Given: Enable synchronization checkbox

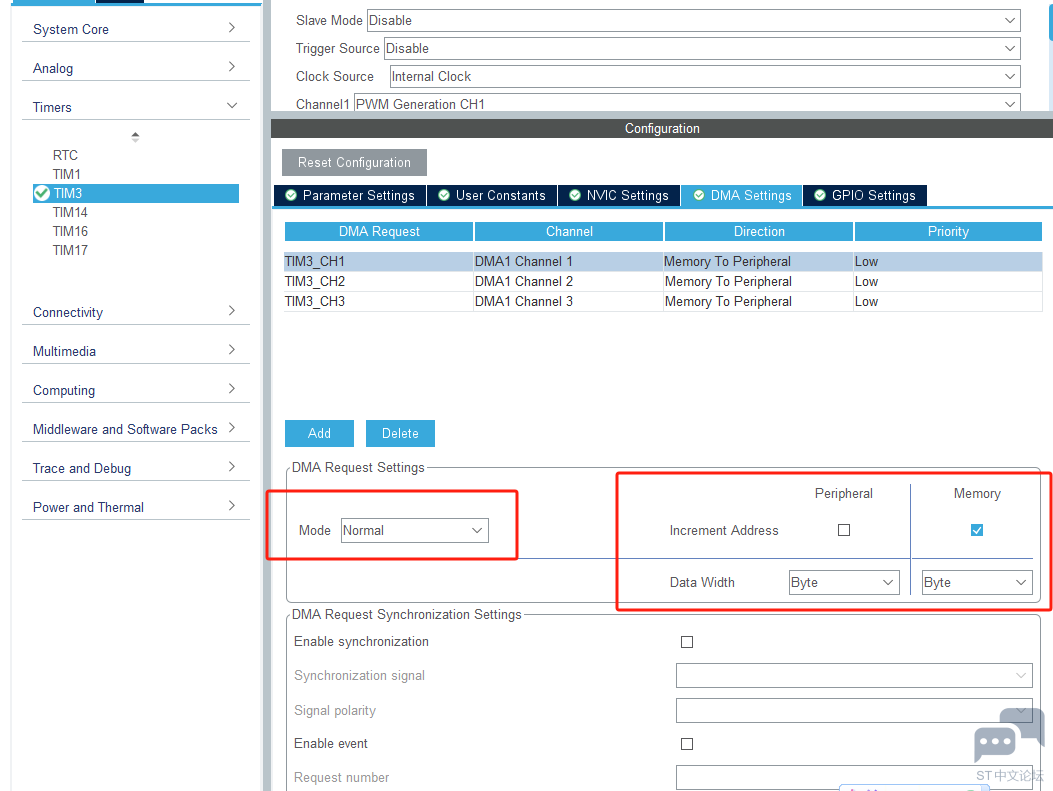Looking at the screenshot, I should (687, 642).
